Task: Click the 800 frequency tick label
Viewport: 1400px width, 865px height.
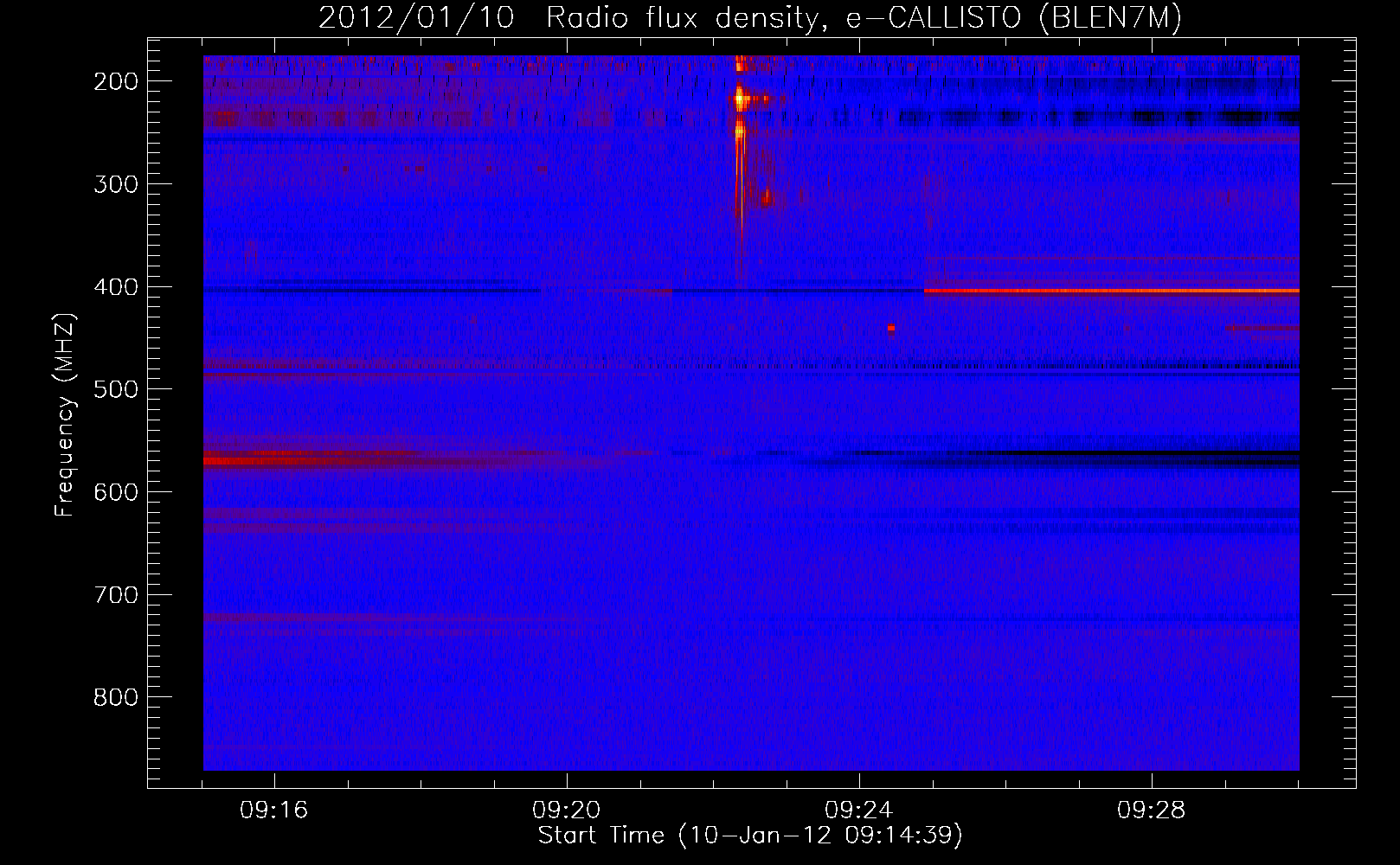Action: (x=116, y=697)
